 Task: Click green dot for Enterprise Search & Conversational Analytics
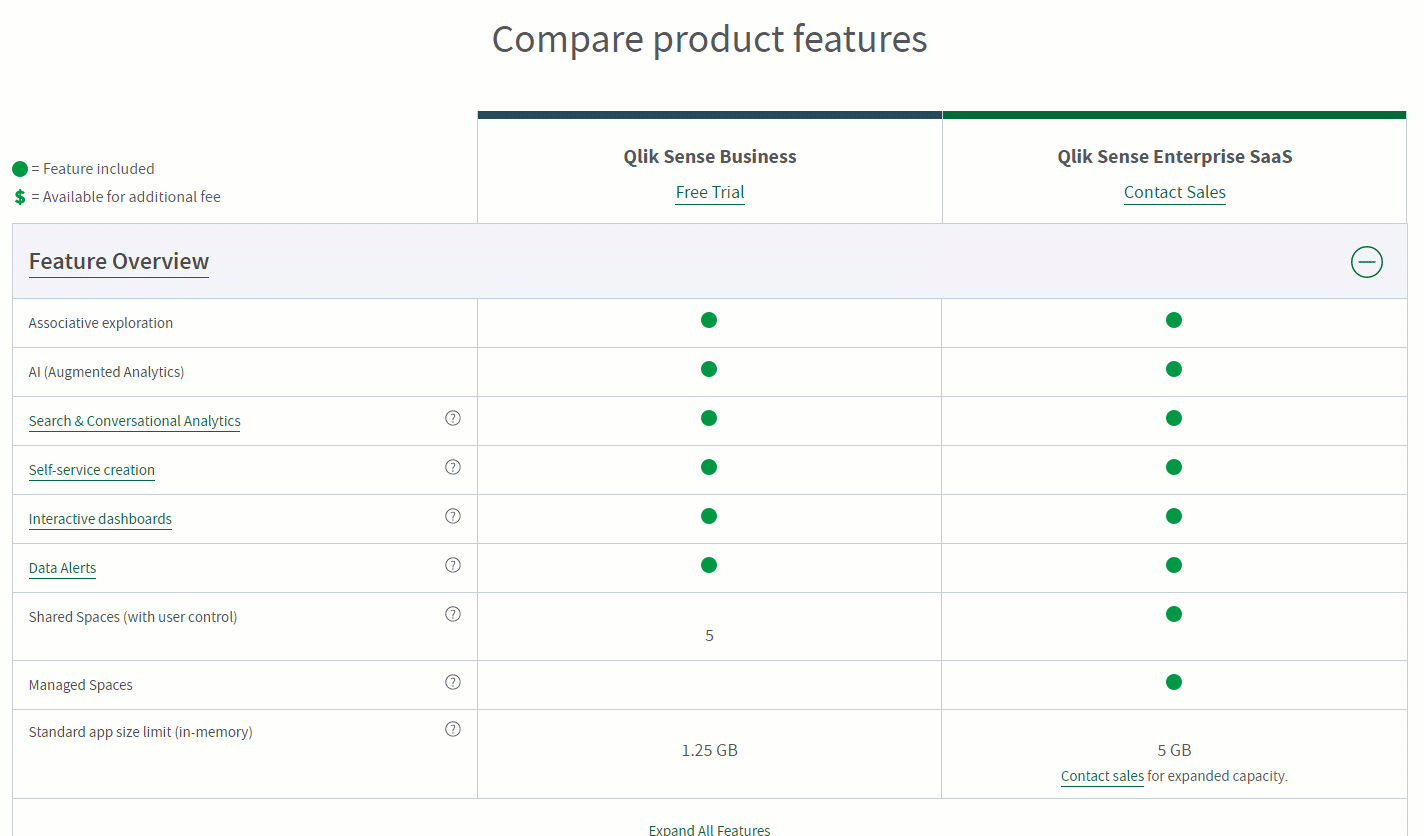pyautogui.click(x=1174, y=418)
